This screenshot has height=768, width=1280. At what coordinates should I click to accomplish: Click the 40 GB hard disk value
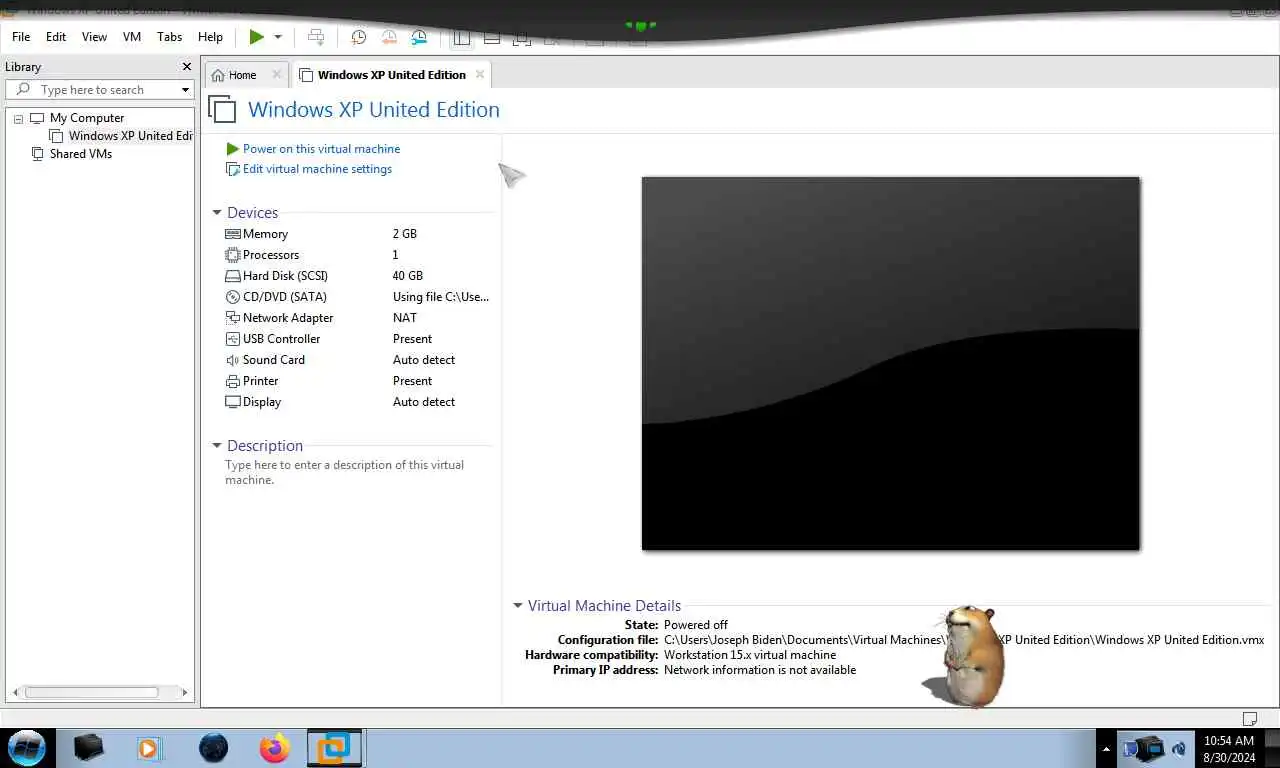pyautogui.click(x=408, y=276)
